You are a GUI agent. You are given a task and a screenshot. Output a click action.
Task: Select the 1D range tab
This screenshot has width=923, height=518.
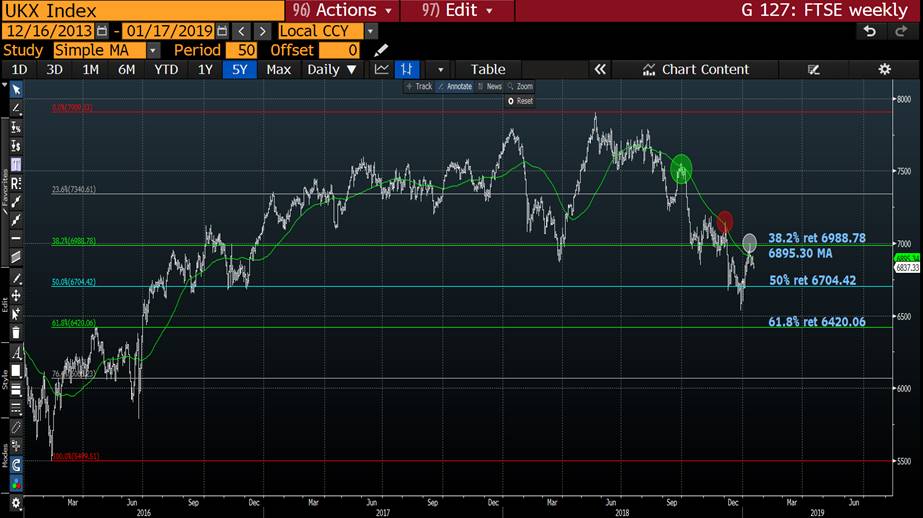coord(19,69)
